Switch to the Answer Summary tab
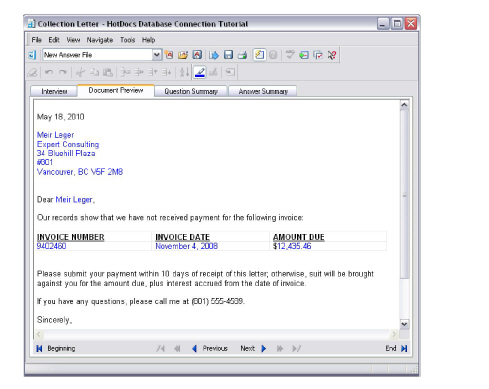Viewport: 489px width, 389px height. click(x=263, y=91)
